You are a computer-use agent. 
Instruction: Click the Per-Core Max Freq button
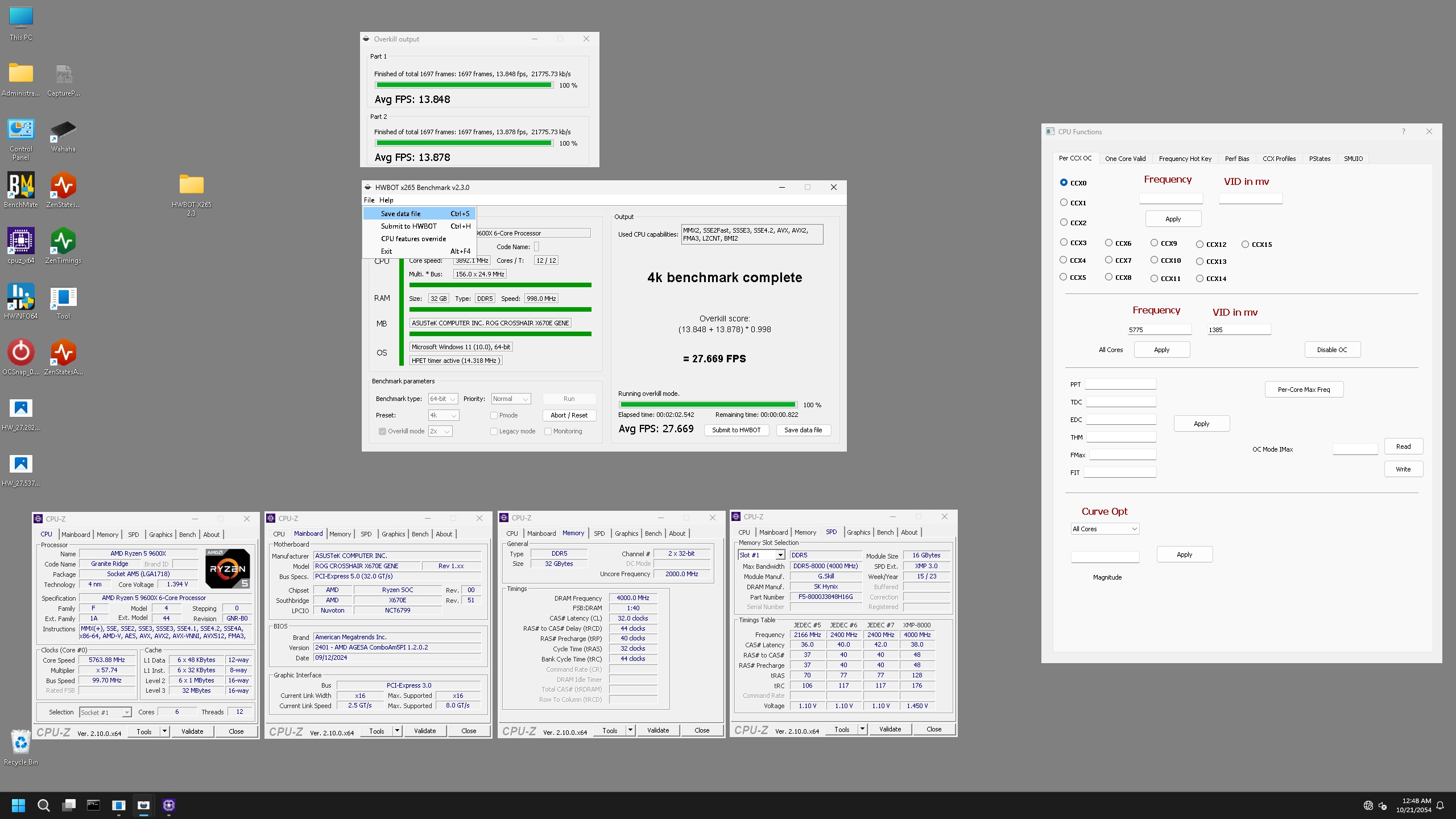pyautogui.click(x=1304, y=390)
